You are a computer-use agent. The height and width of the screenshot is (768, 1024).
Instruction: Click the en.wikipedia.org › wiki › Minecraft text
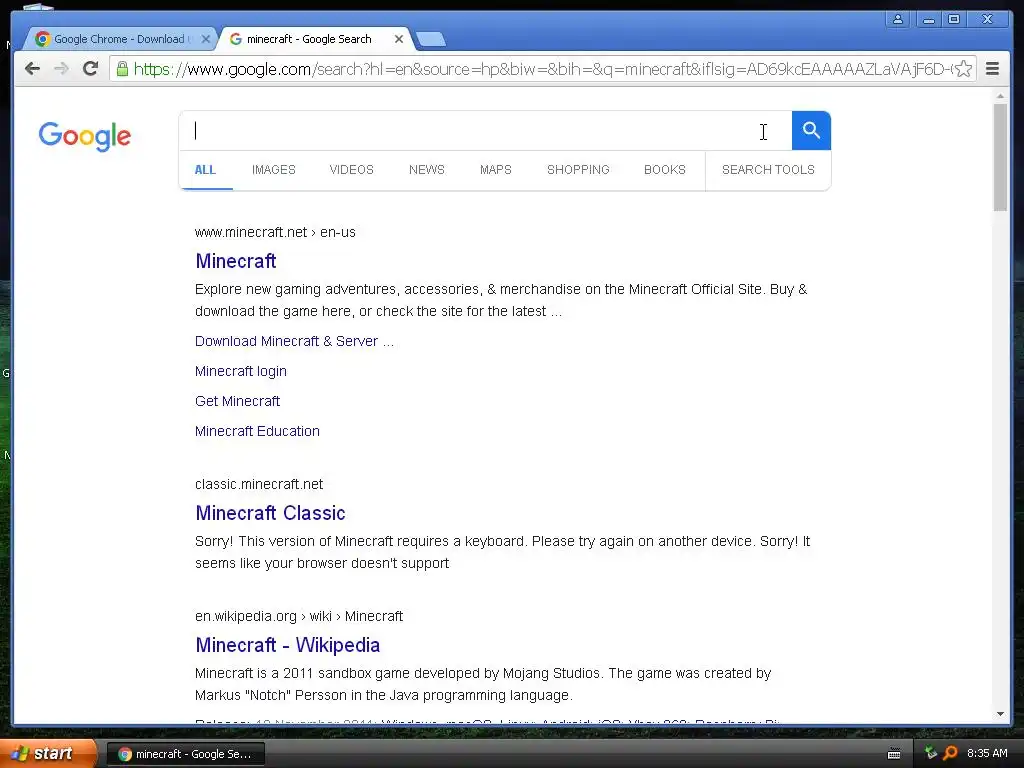[299, 616]
